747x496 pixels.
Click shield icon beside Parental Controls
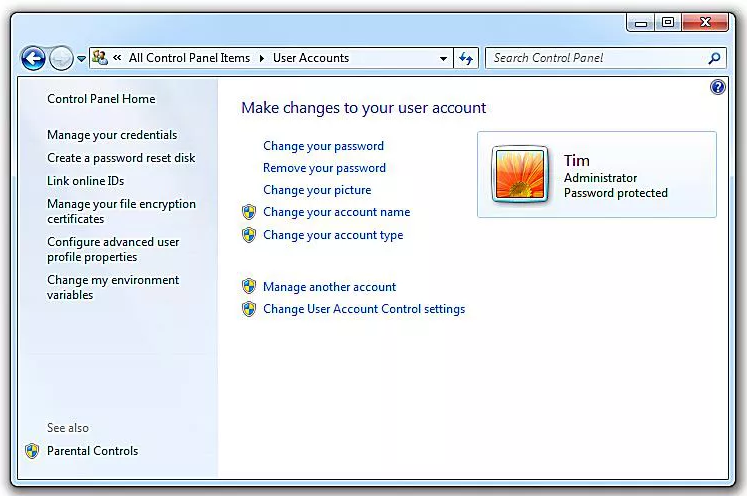pyautogui.click(x=32, y=451)
